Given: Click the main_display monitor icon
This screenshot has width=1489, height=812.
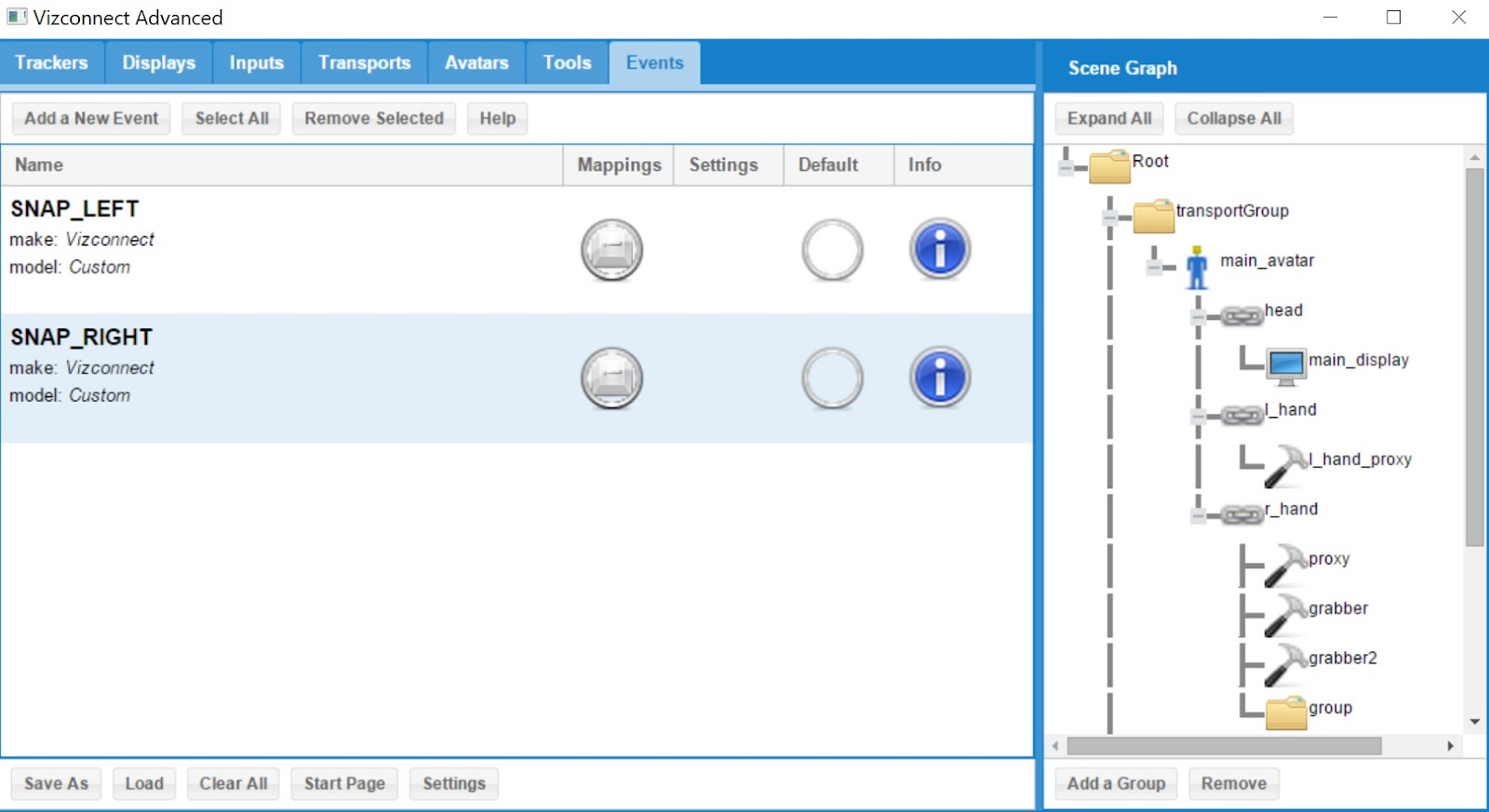Looking at the screenshot, I should 1286,366.
